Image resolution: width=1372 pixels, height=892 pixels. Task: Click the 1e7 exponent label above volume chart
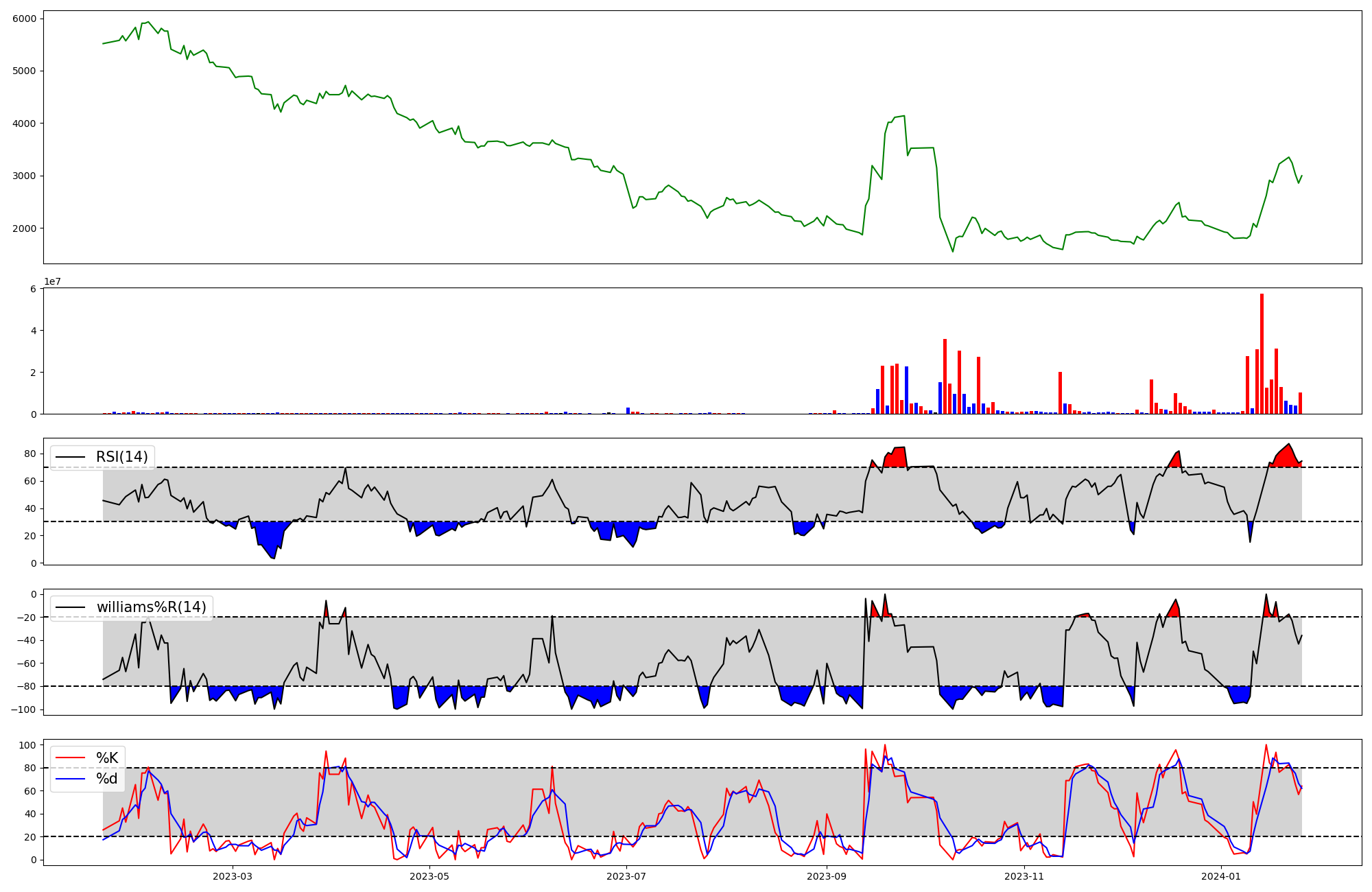[x=52, y=282]
